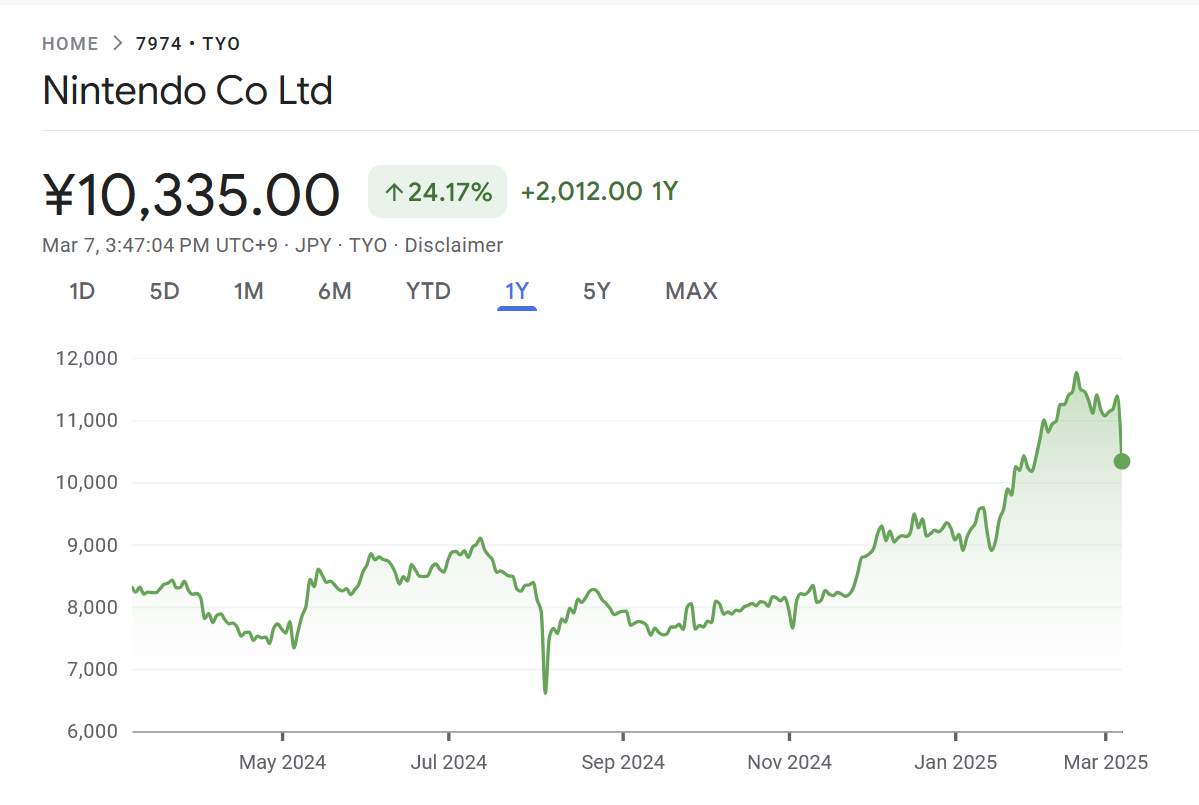The image size is (1199, 805).
Task: Click the ¥10,335.00 stock price
Action: coord(191,194)
